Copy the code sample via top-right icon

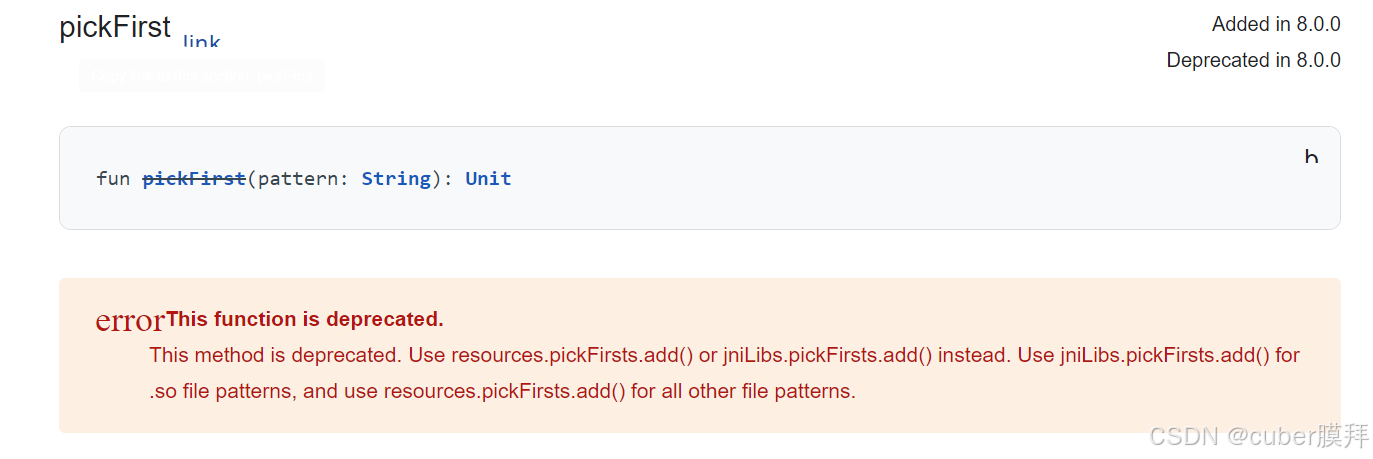click(x=1311, y=156)
